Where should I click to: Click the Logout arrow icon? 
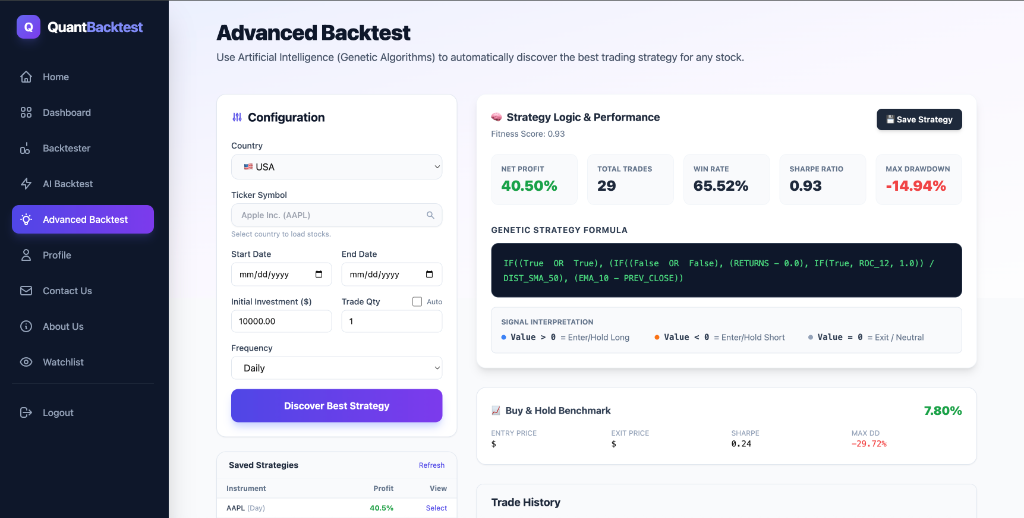(26, 413)
